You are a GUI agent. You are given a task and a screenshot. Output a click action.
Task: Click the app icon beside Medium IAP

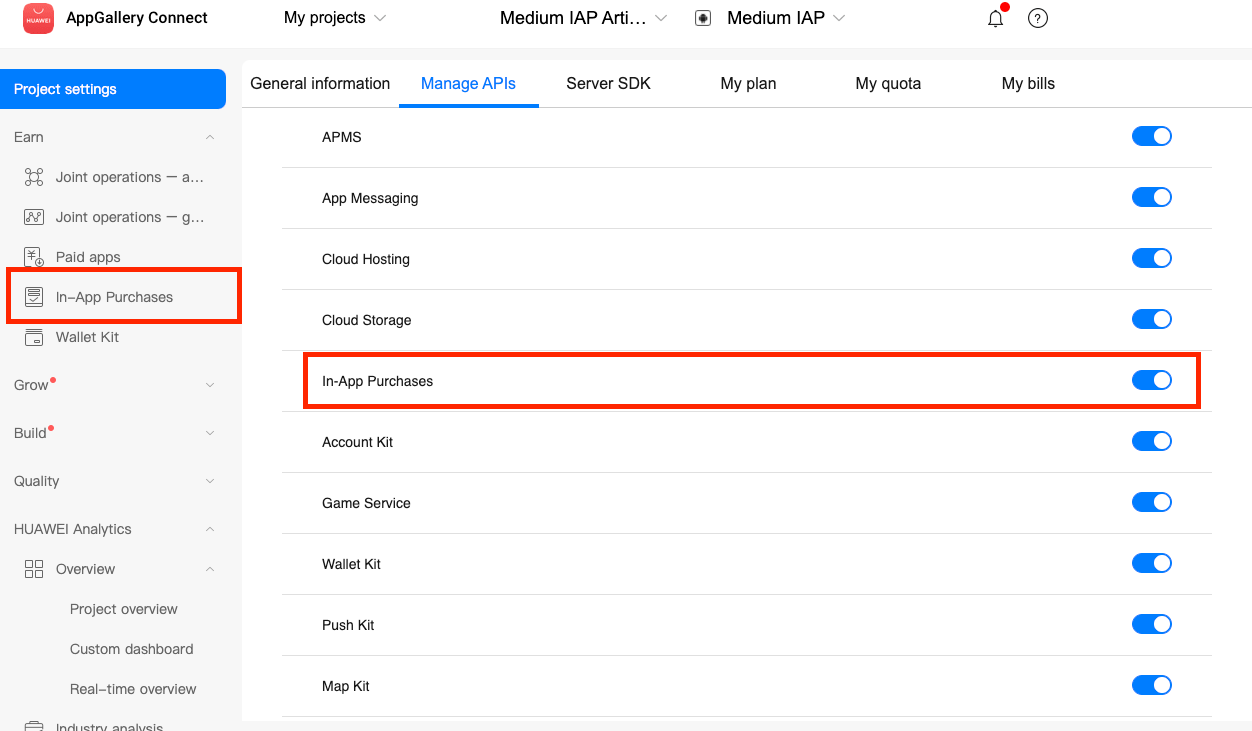(703, 18)
